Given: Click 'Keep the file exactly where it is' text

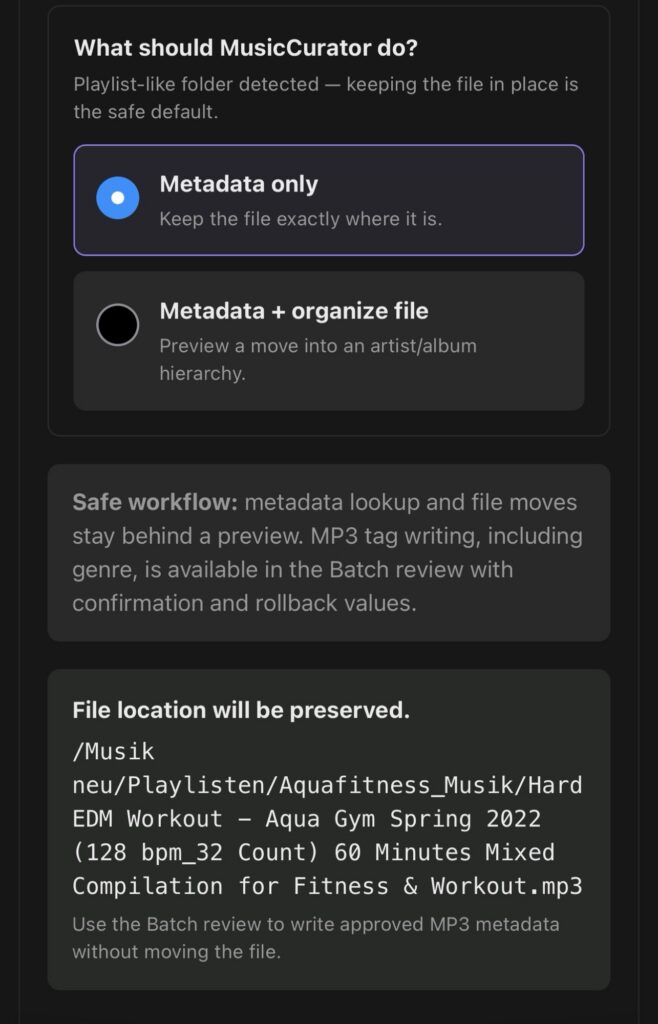Looking at the screenshot, I should coord(301,219).
